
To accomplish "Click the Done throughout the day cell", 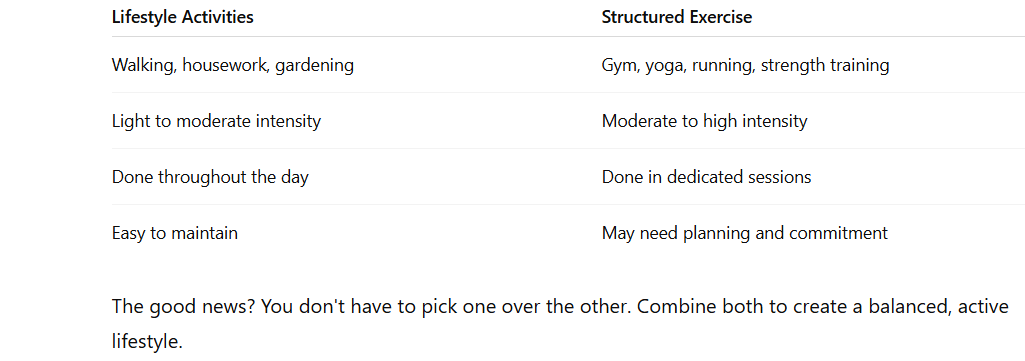I will pos(210,177).
